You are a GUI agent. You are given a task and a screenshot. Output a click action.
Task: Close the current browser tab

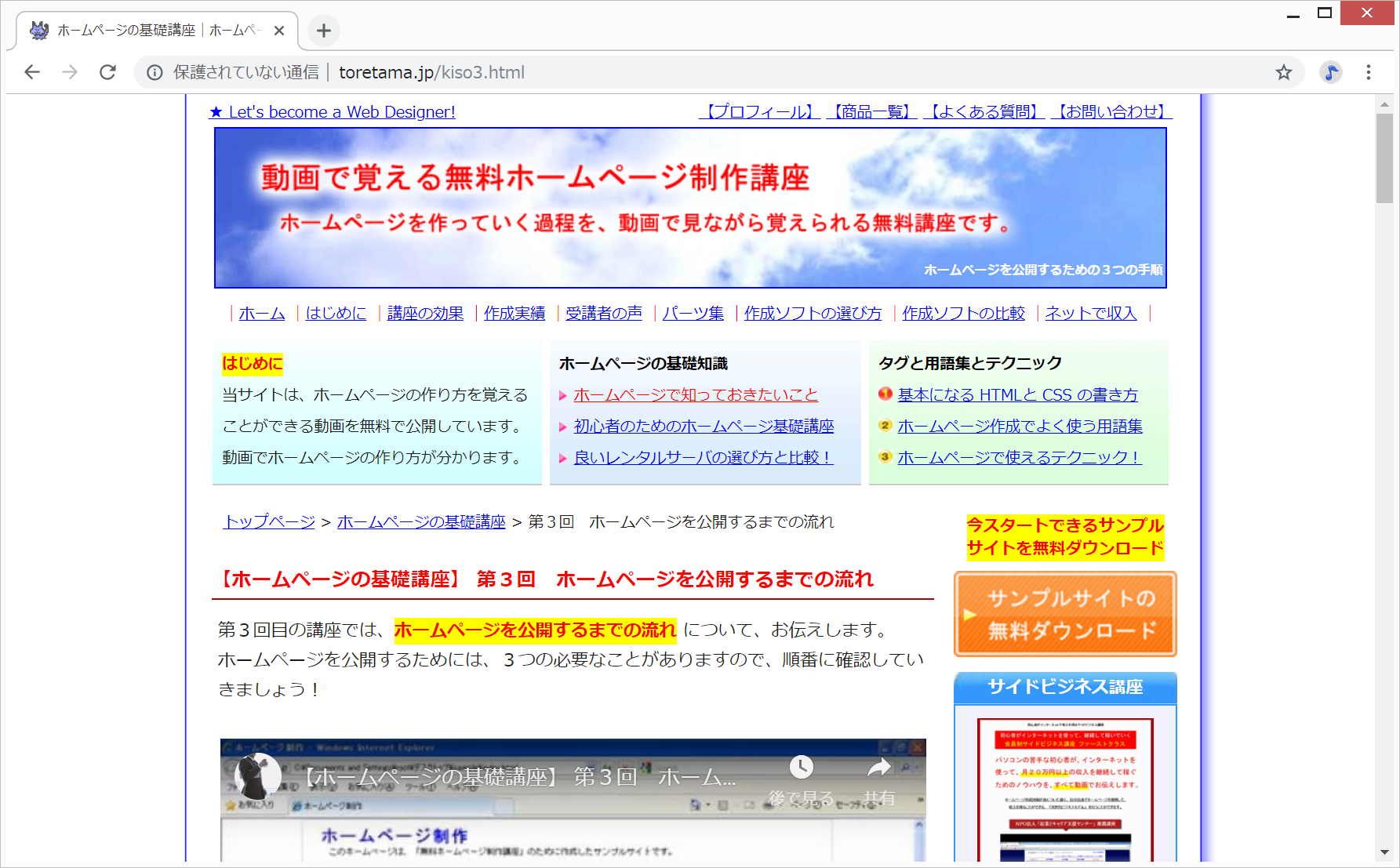point(279,31)
